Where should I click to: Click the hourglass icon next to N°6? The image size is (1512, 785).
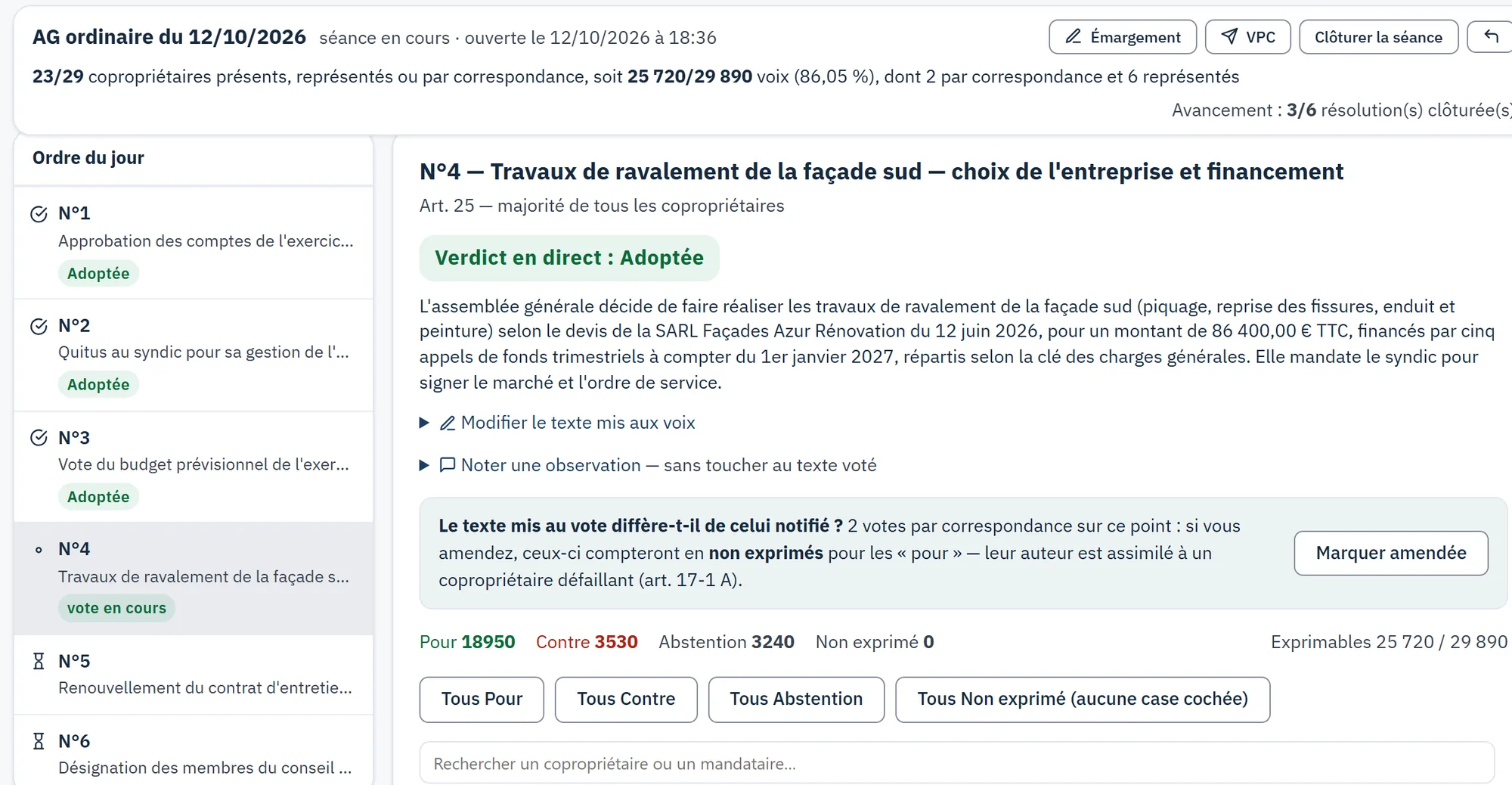[x=39, y=741]
